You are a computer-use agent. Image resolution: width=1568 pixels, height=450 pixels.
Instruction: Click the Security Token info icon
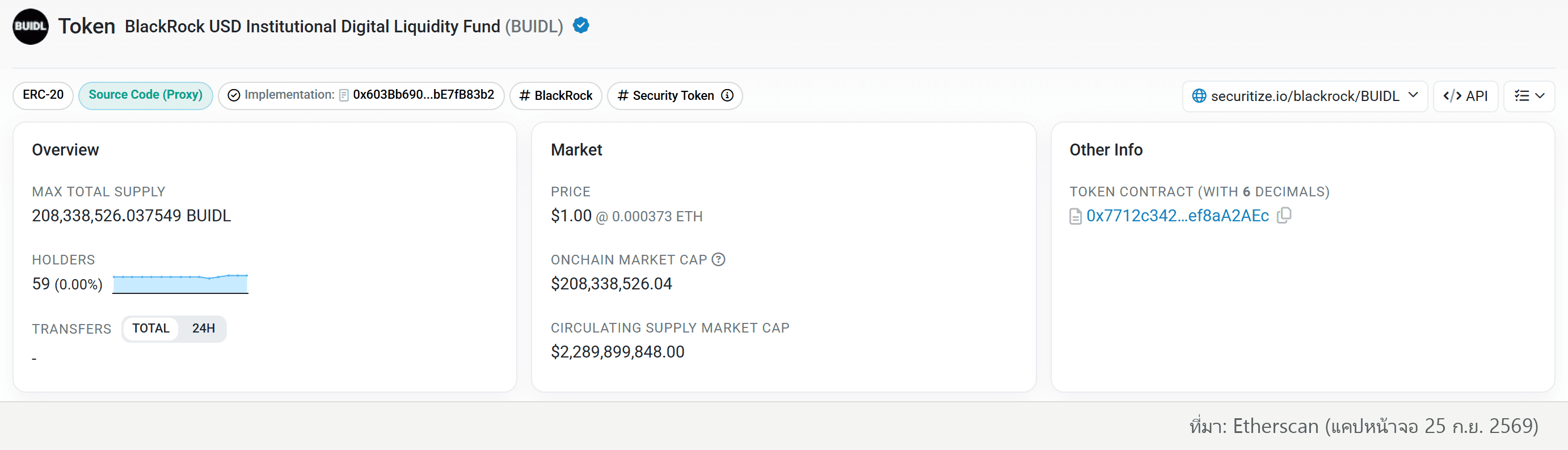point(727,95)
